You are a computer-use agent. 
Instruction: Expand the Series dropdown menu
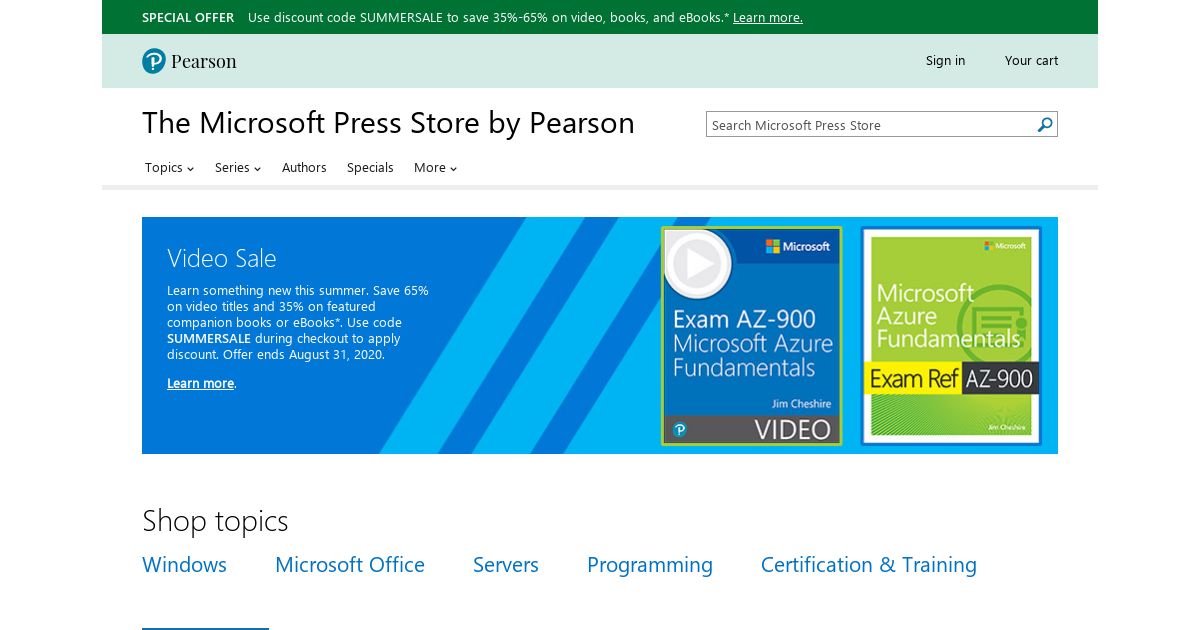pos(238,168)
